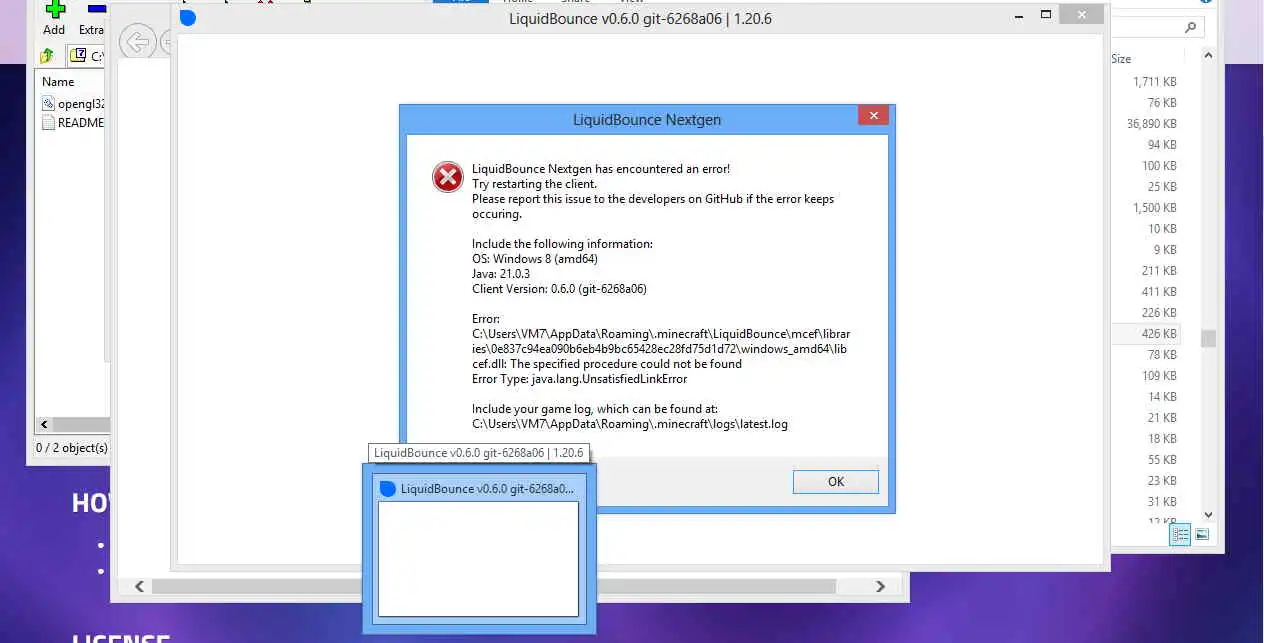Click the back arrow in Explorer
This screenshot has width=1264, height=643.
point(137,42)
